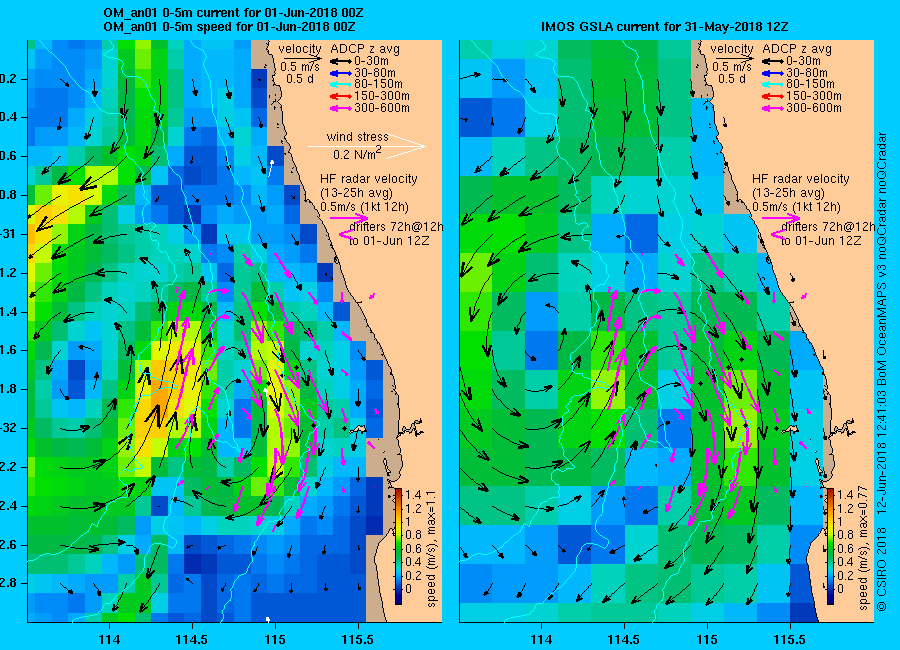Click the left map's curved drifter track symbol
Image resolution: width=900 pixels, height=650 pixels.
[346, 233]
